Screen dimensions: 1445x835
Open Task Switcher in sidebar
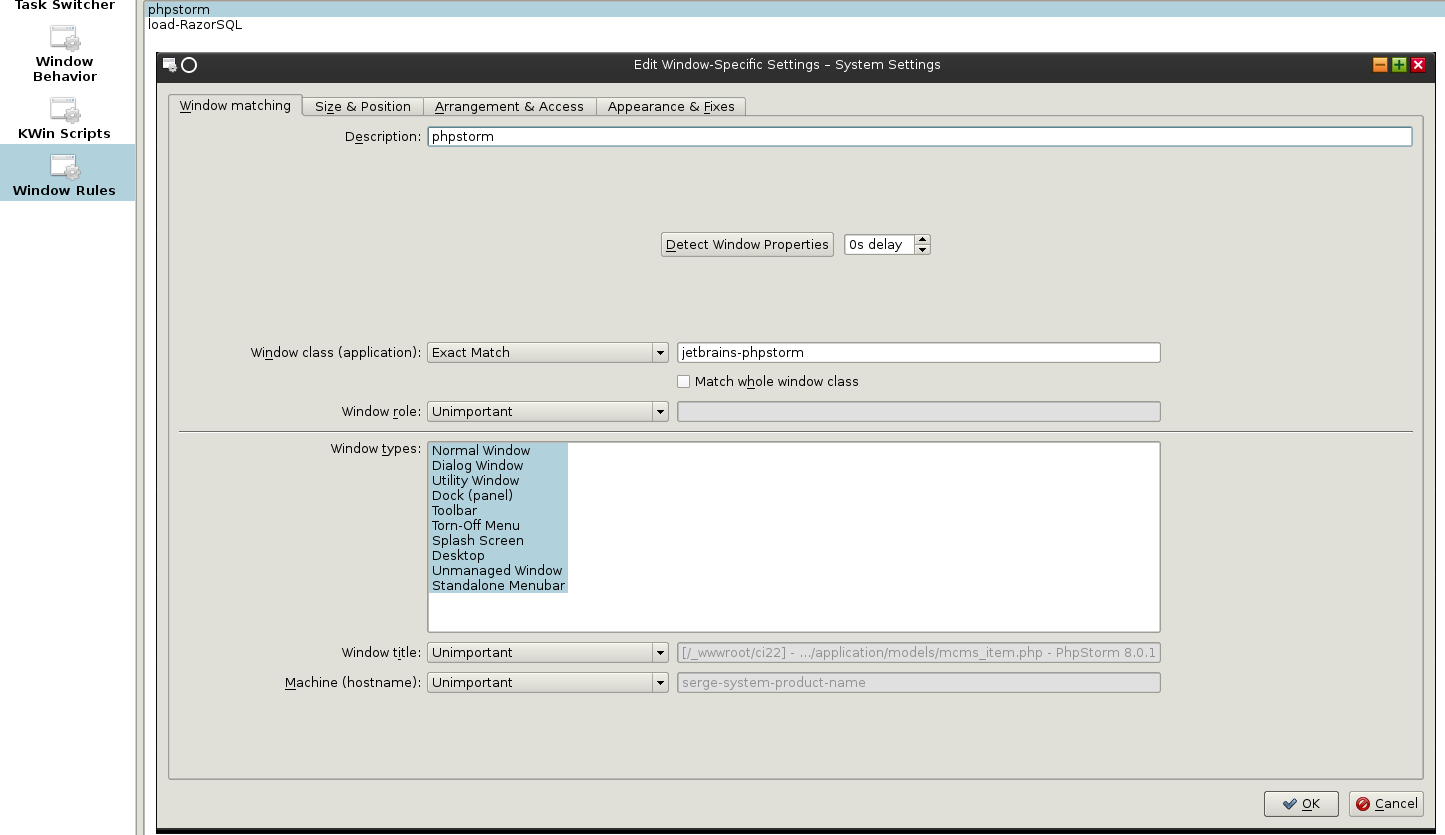tap(65, 5)
